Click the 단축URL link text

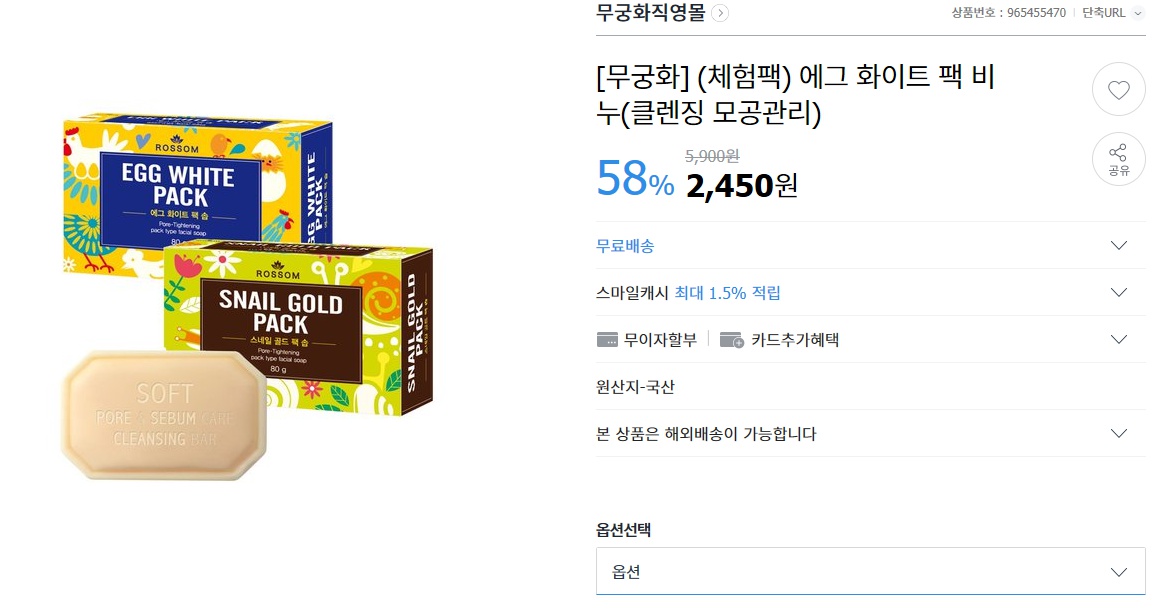1103,13
